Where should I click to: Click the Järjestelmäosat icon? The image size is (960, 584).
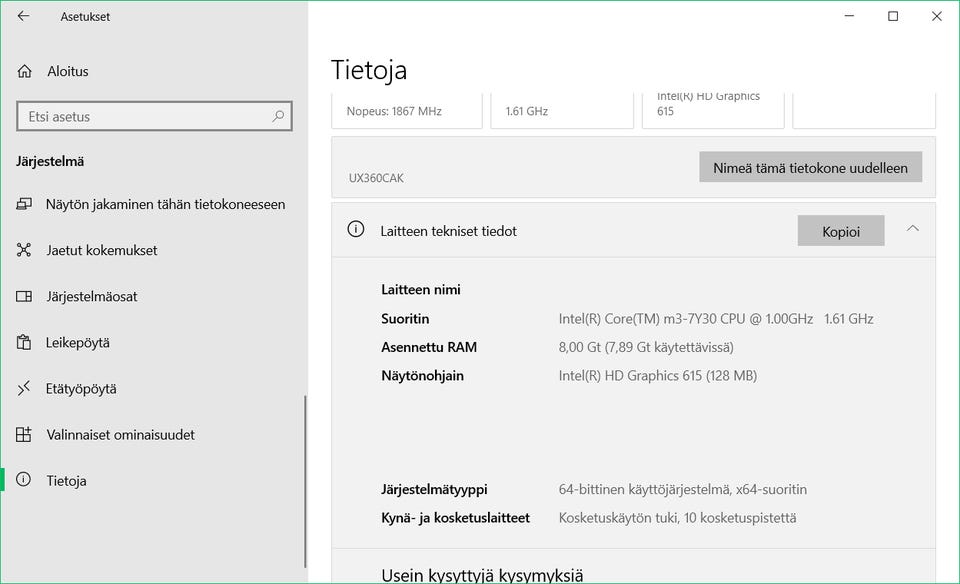(24, 296)
